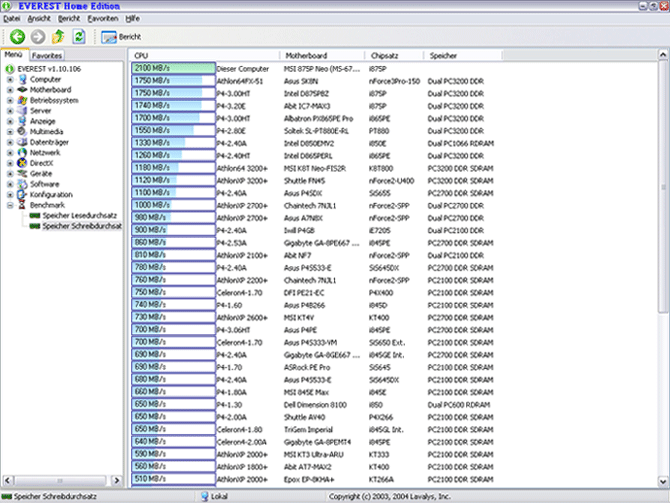Select the Netzwerk tree icon
Viewport: 670px width, 503px height.
(x=22, y=153)
